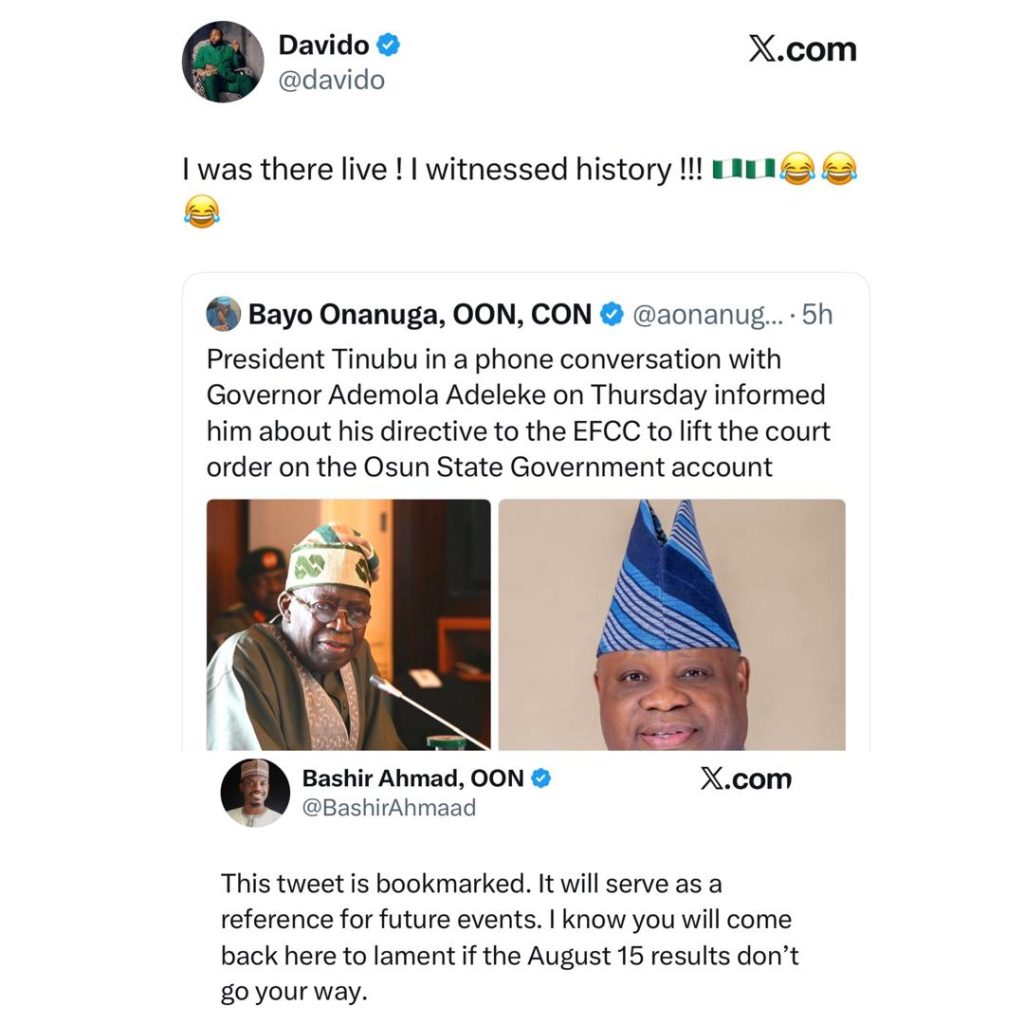Open the 5h timestamp on quoted tweet
The width and height of the screenshot is (1024, 1024).
818,315
